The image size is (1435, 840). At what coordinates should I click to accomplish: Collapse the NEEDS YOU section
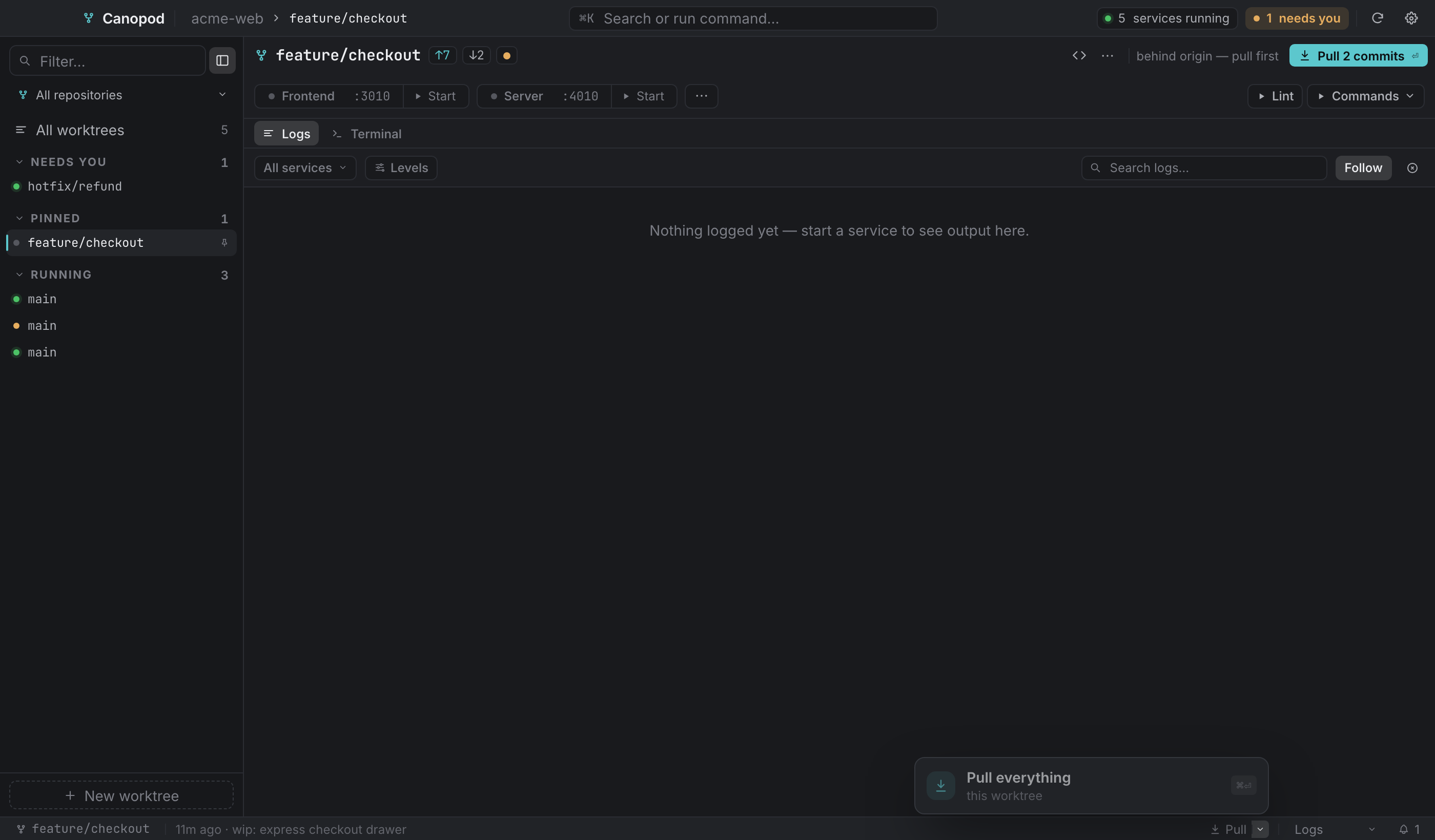pyautogui.click(x=19, y=162)
